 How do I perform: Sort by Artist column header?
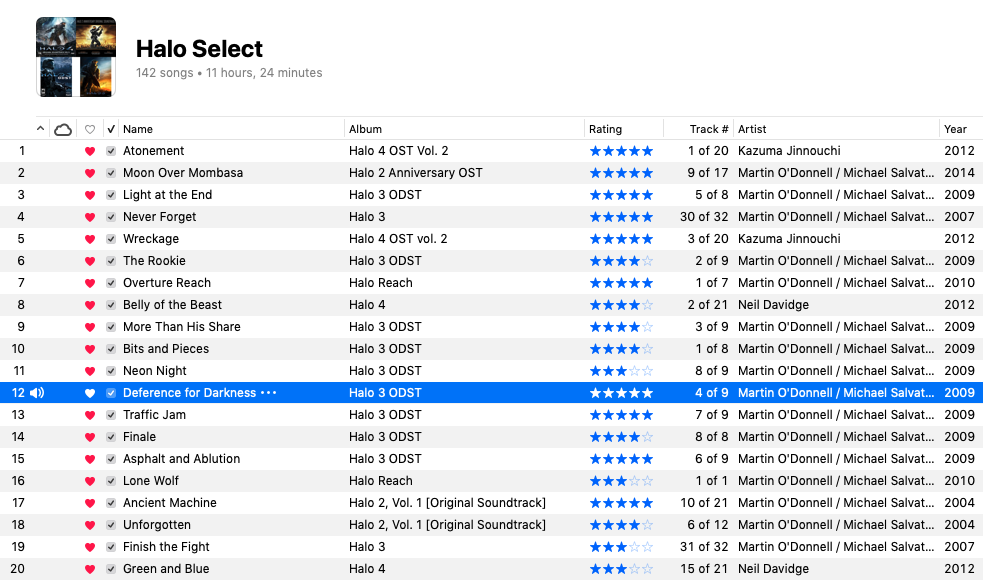[x=752, y=129]
